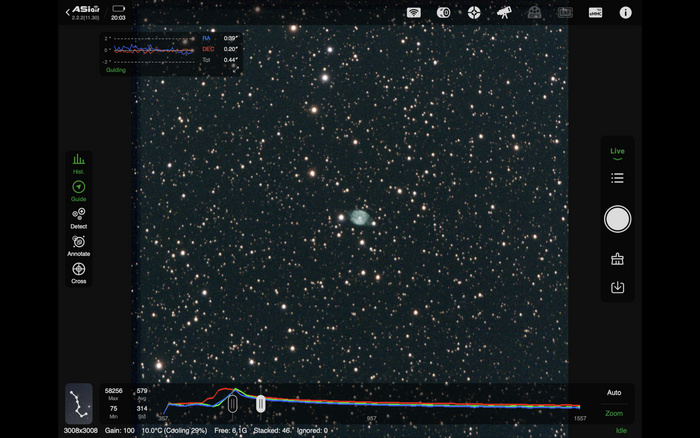Open the list menu icon
Image resolution: width=700 pixels, height=438 pixels.
point(617,178)
